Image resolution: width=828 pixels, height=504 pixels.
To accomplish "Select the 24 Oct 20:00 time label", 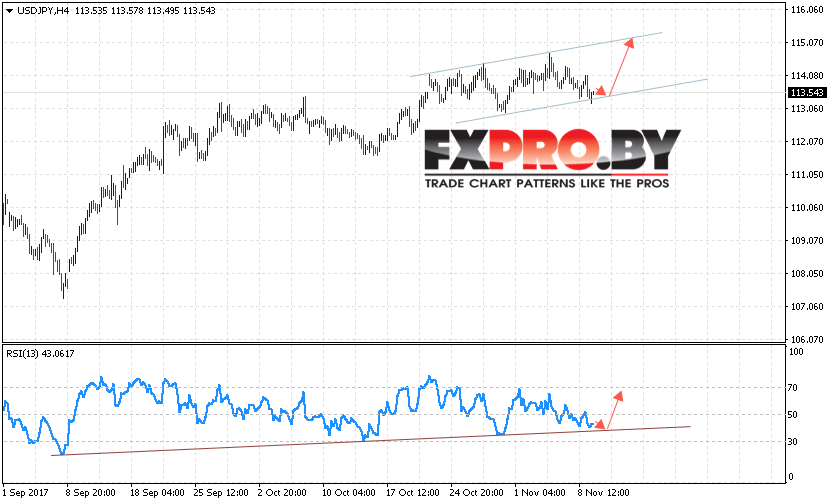I will click(476, 492).
